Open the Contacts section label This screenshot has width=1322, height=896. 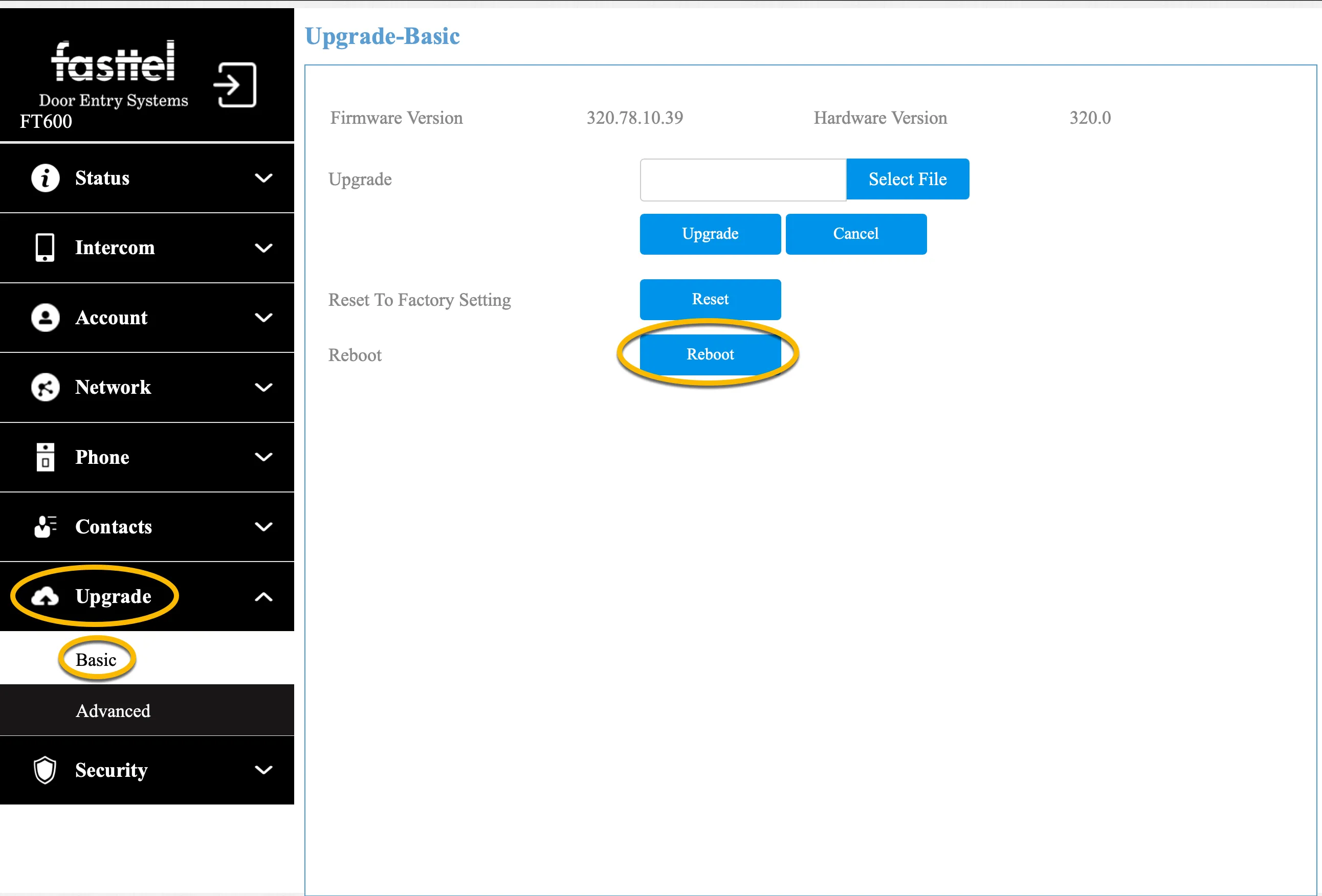(114, 526)
